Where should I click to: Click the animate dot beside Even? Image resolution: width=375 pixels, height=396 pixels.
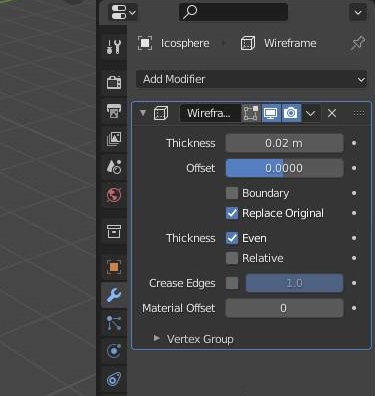tap(354, 238)
